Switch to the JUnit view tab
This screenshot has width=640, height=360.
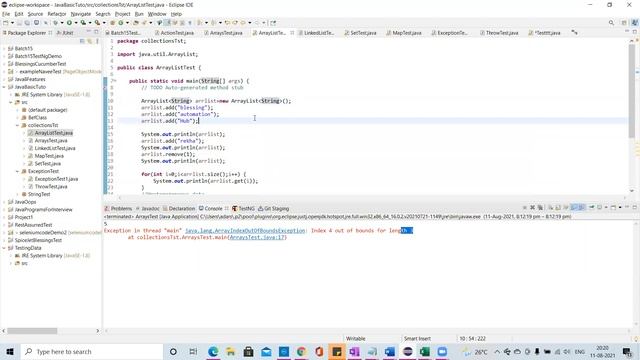65,33
